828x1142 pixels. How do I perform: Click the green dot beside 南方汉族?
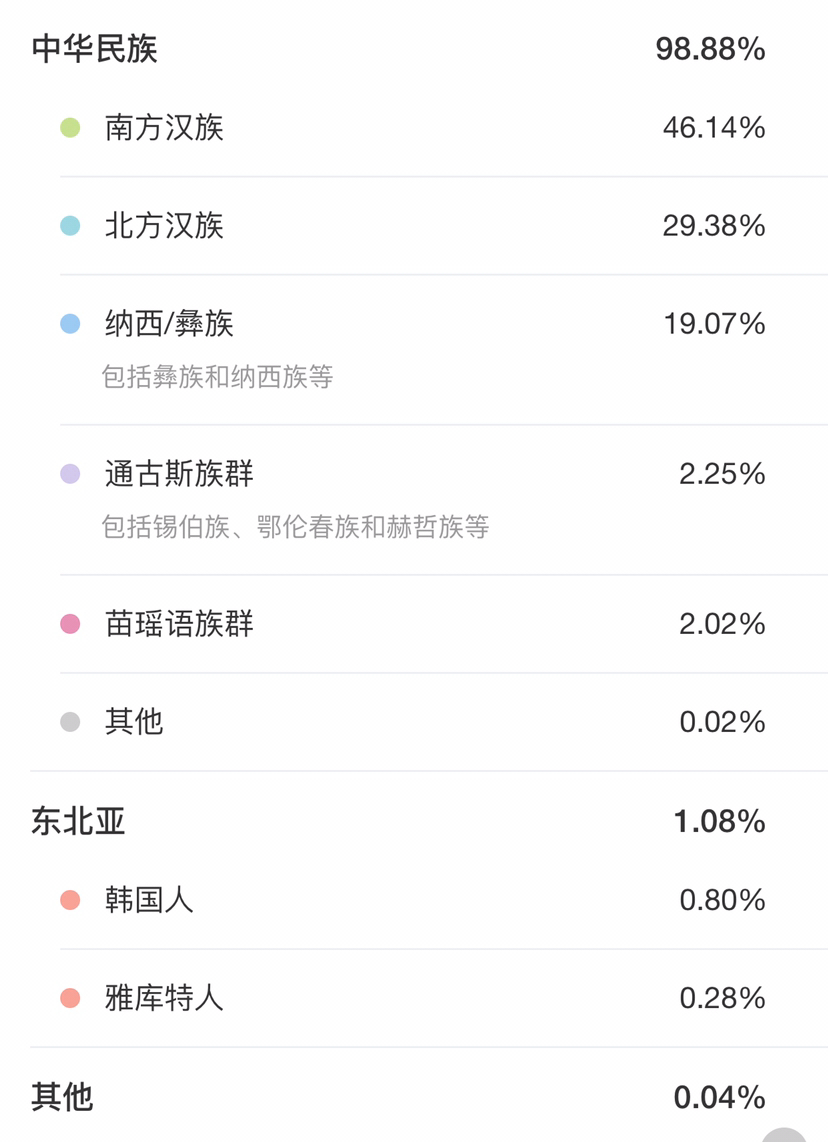pos(70,128)
